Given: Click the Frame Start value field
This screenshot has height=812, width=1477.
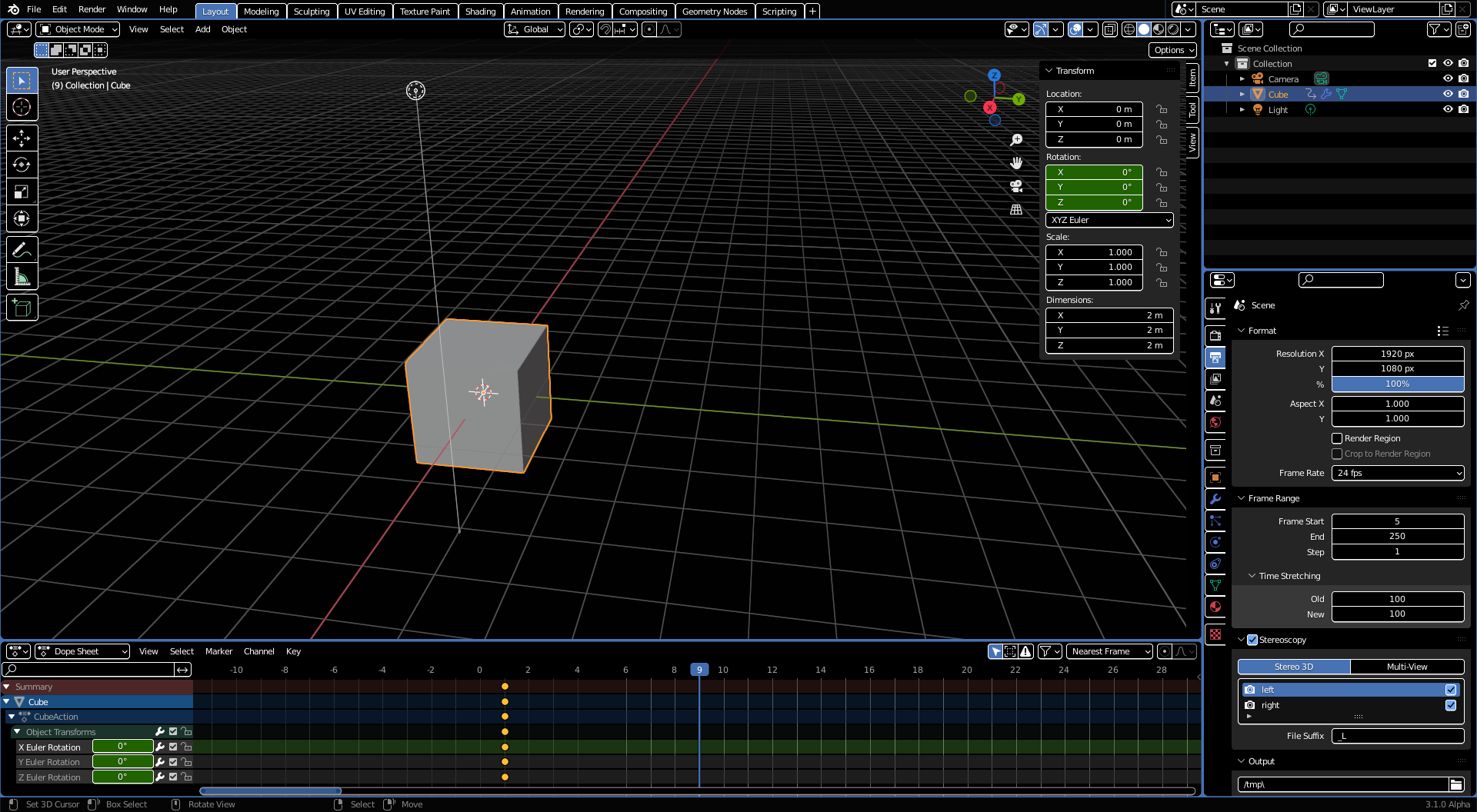Looking at the screenshot, I should pos(1398,521).
